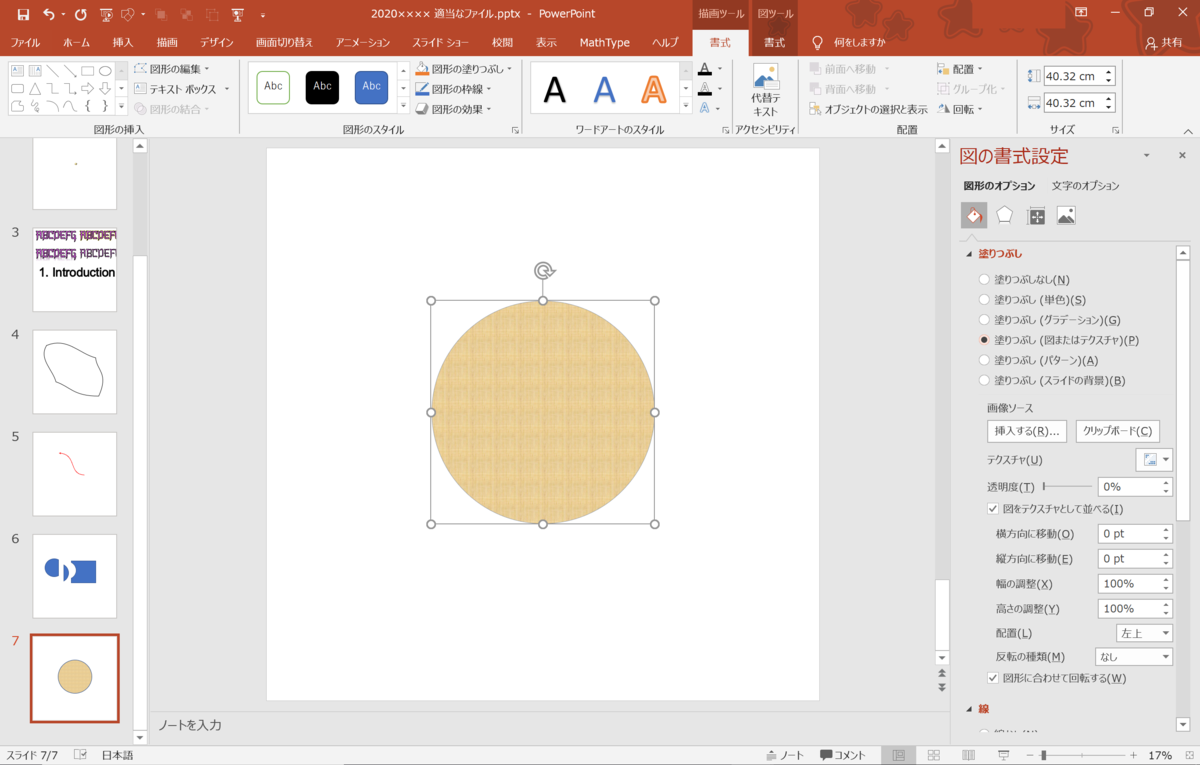Select the triangle shape in shapes gallery
Image resolution: width=1200 pixels, height=765 pixels.
(x=35, y=88)
